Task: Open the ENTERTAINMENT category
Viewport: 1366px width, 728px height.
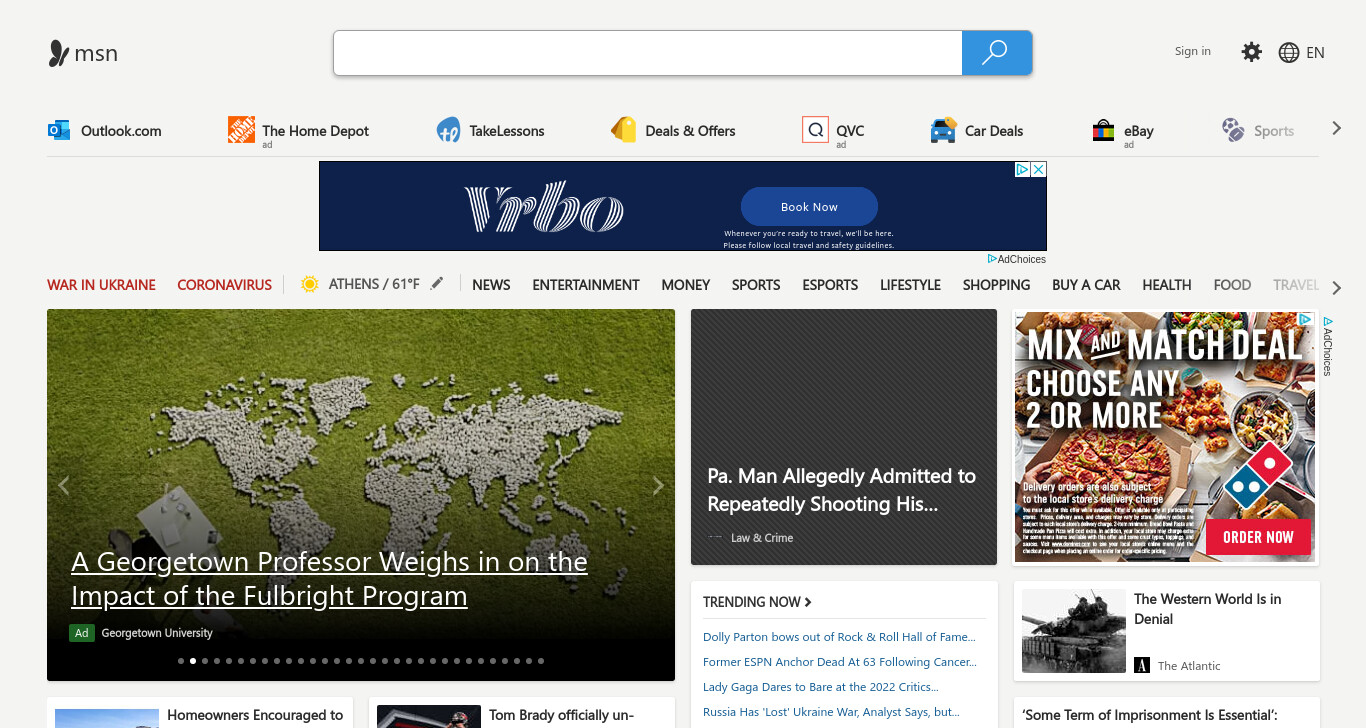Action: click(586, 285)
